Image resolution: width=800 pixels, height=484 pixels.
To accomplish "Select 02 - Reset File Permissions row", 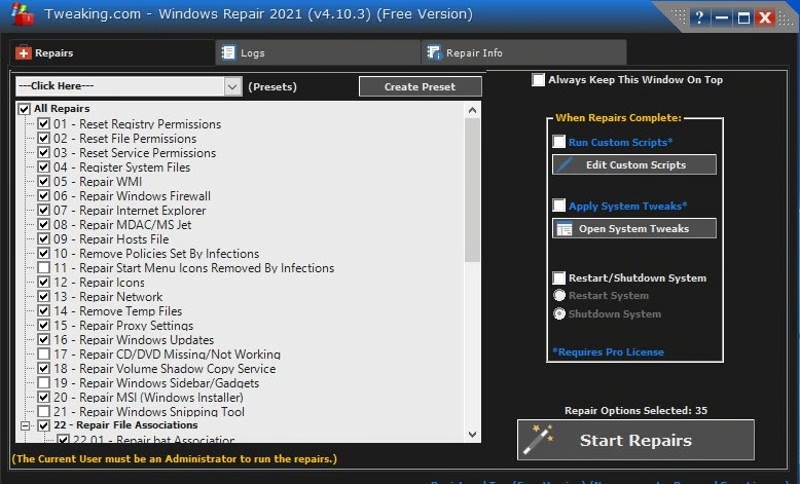I will [x=125, y=138].
